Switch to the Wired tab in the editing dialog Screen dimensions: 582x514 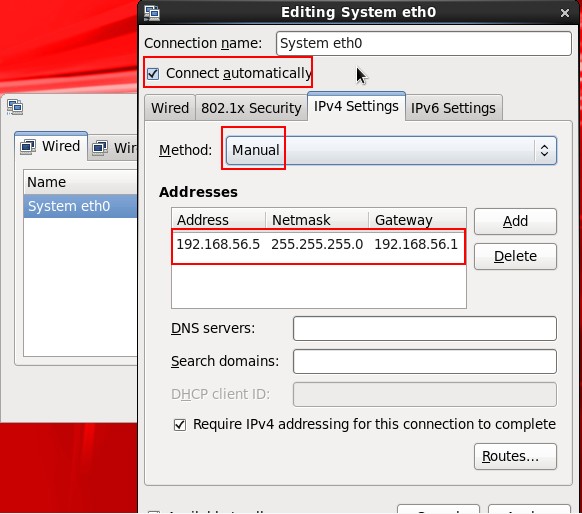170,108
